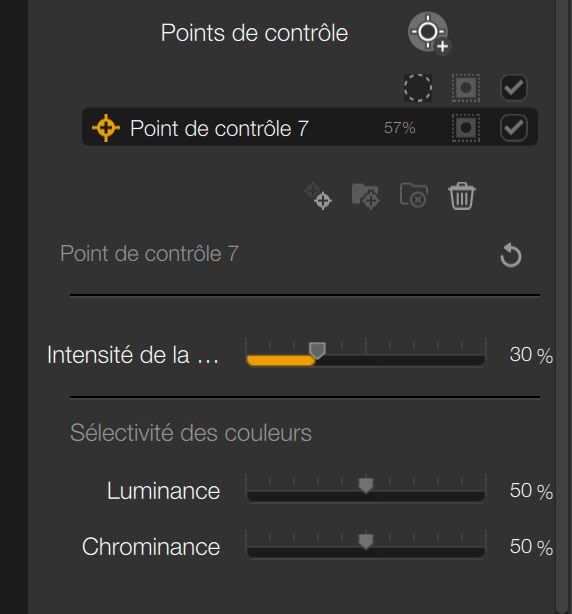572x614 pixels.
Task: Reset Point de contrôle 7 settings
Action: point(511,255)
